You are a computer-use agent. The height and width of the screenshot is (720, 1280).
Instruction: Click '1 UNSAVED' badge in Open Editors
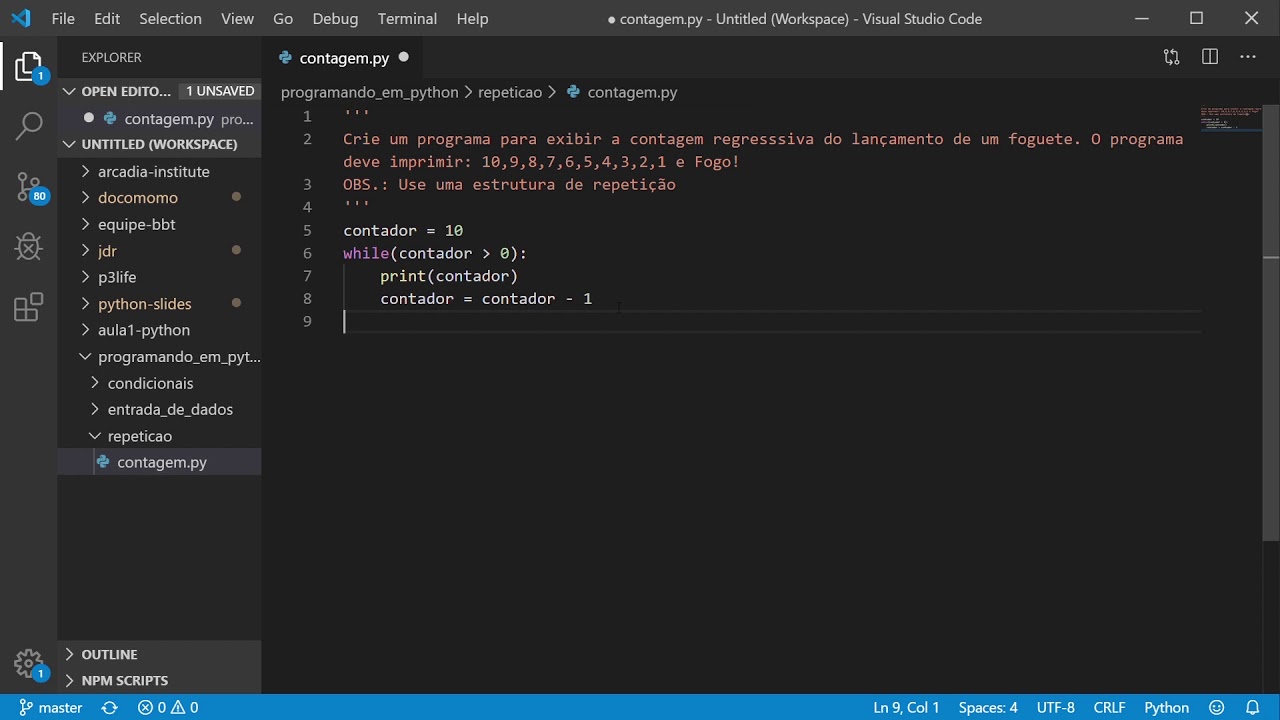pyautogui.click(x=221, y=91)
